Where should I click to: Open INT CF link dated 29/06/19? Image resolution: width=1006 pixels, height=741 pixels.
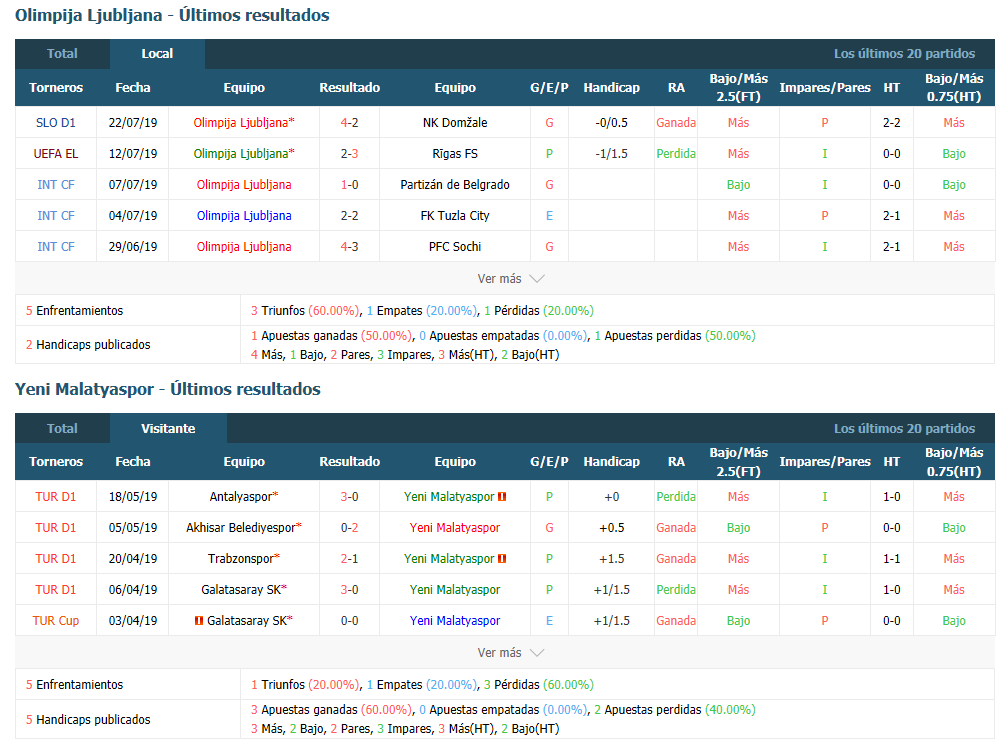tap(56, 246)
